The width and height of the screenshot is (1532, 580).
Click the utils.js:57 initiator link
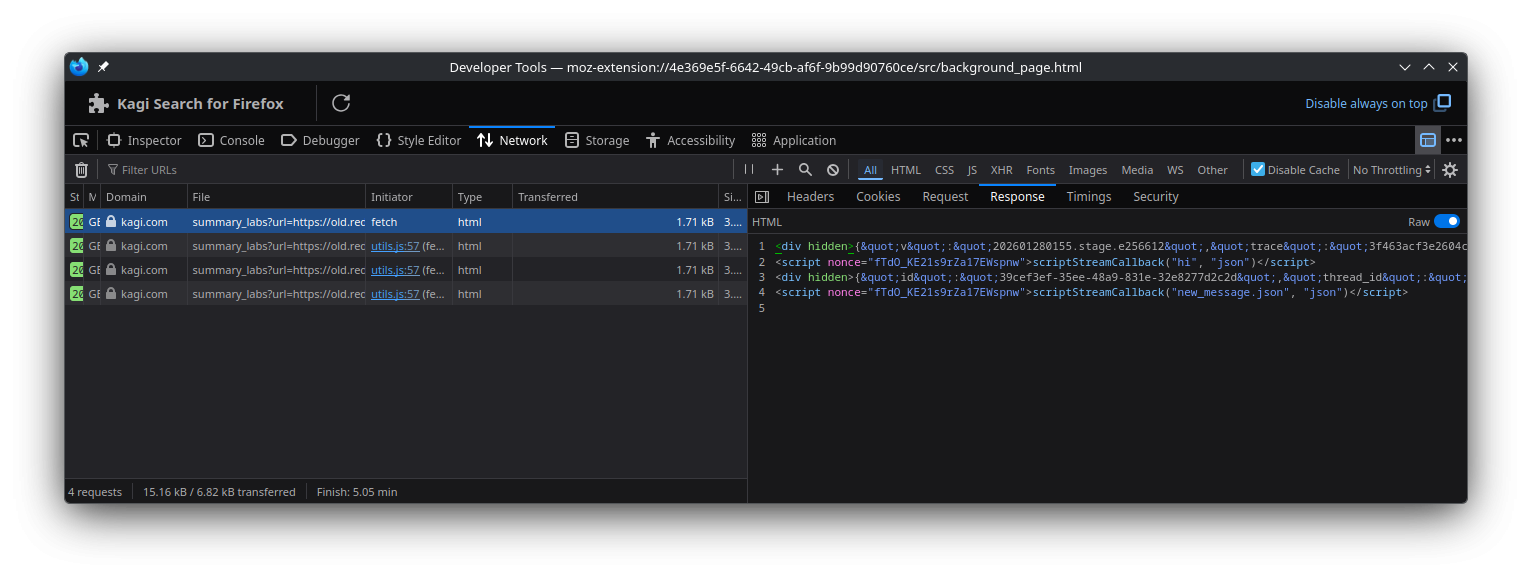point(395,246)
